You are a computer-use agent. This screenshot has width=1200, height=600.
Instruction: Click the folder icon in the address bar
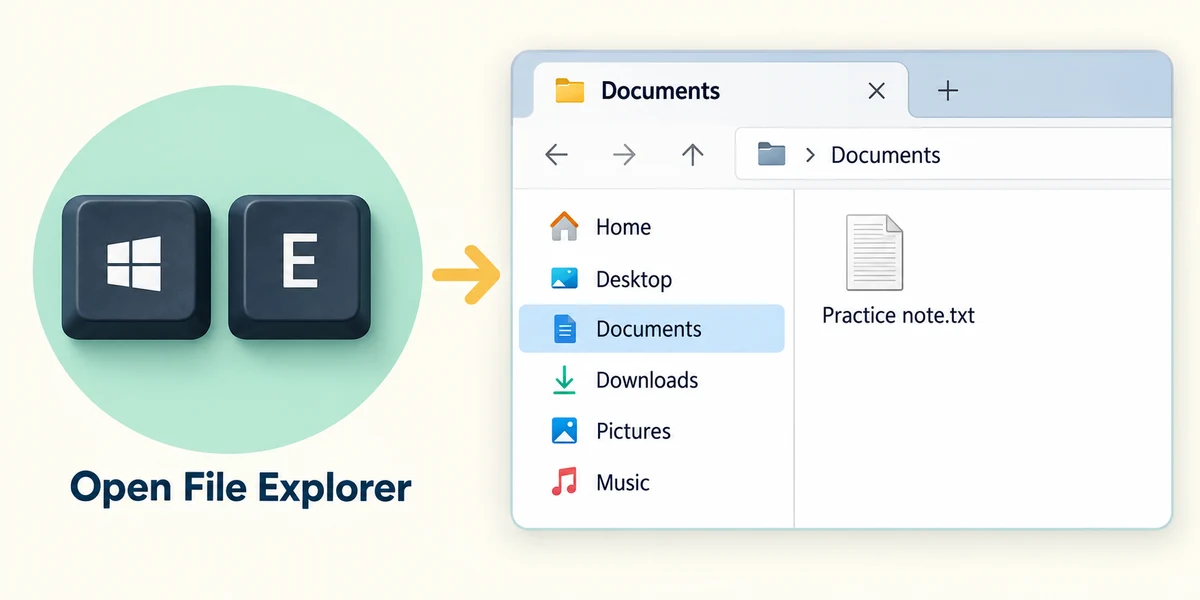[771, 154]
